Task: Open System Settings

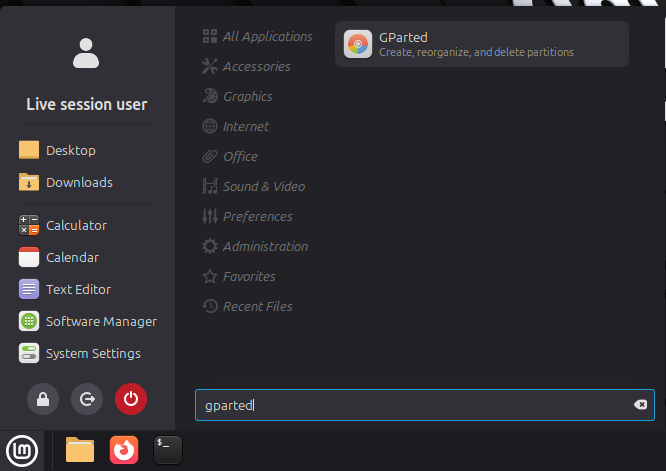Action: point(80,353)
